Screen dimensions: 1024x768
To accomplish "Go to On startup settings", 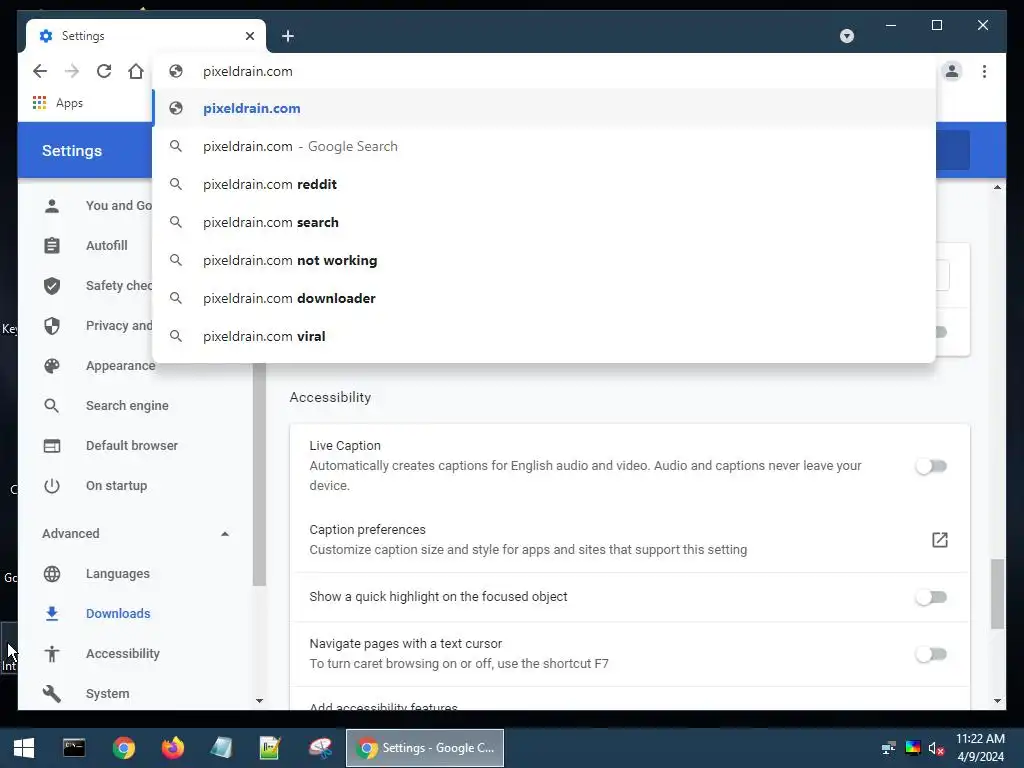I will (x=116, y=486).
